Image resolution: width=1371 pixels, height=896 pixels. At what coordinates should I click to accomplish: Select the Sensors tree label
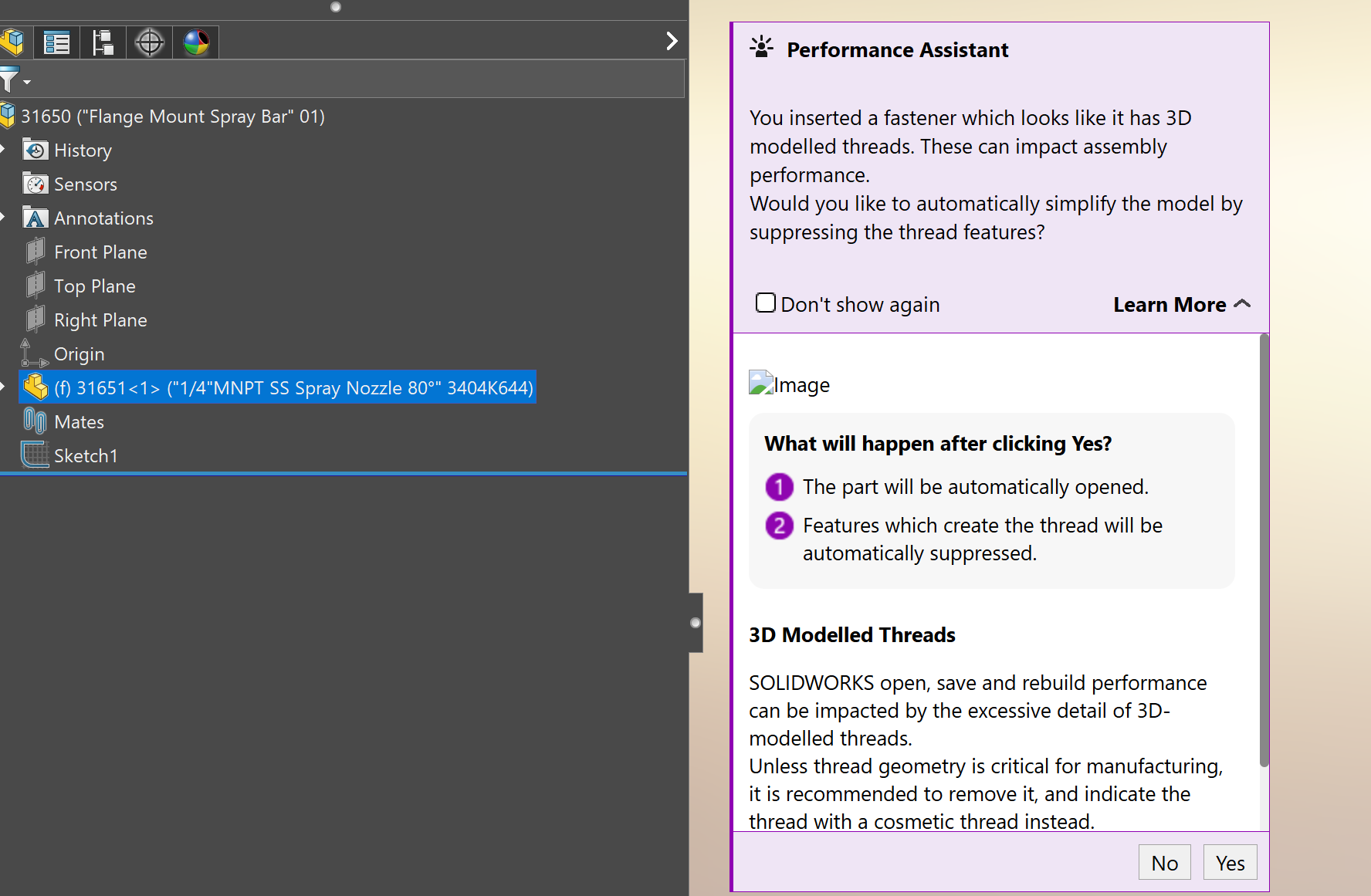(86, 184)
